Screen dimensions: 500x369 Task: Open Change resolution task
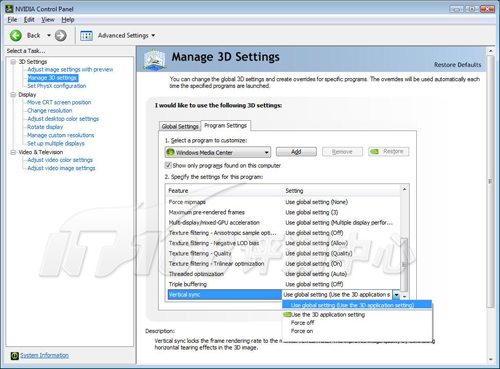tap(50, 111)
